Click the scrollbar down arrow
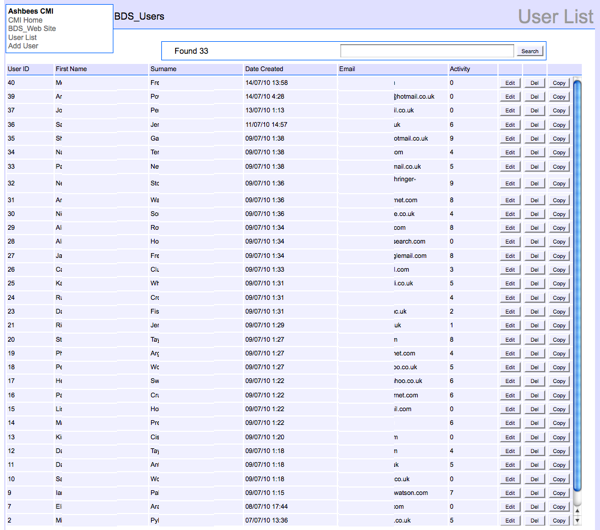The width and height of the screenshot is (600, 530). coord(577,520)
